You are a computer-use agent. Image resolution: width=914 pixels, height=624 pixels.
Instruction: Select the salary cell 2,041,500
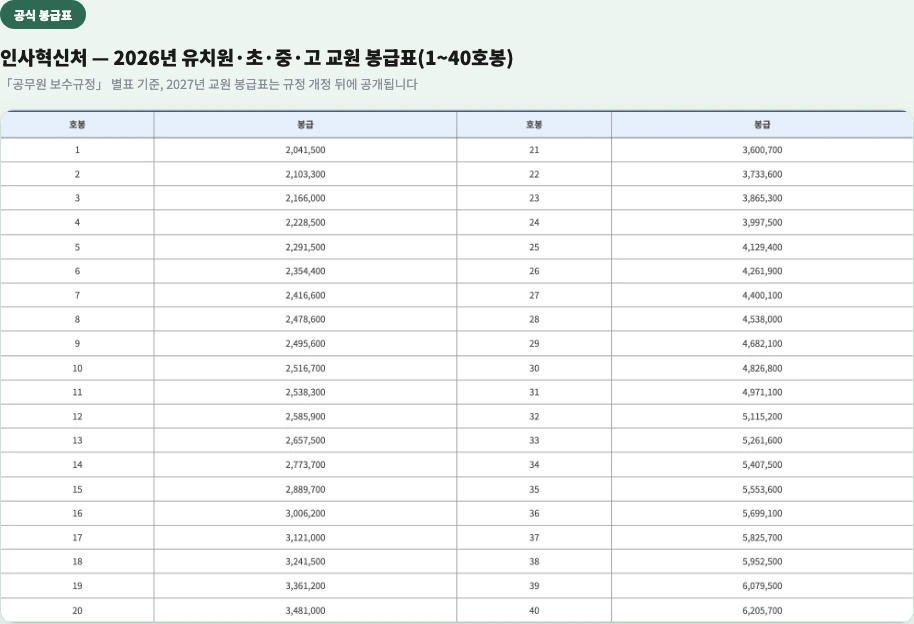click(x=305, y=150)
